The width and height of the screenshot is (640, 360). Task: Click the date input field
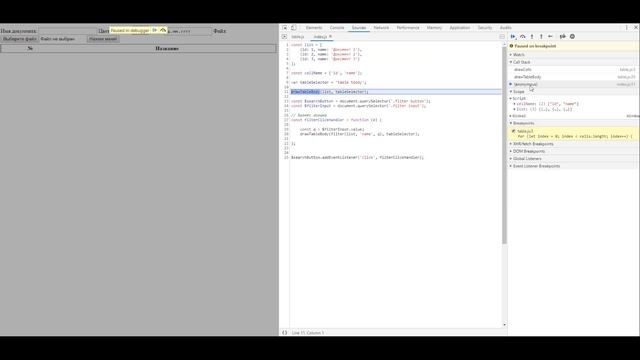point(189,31)
